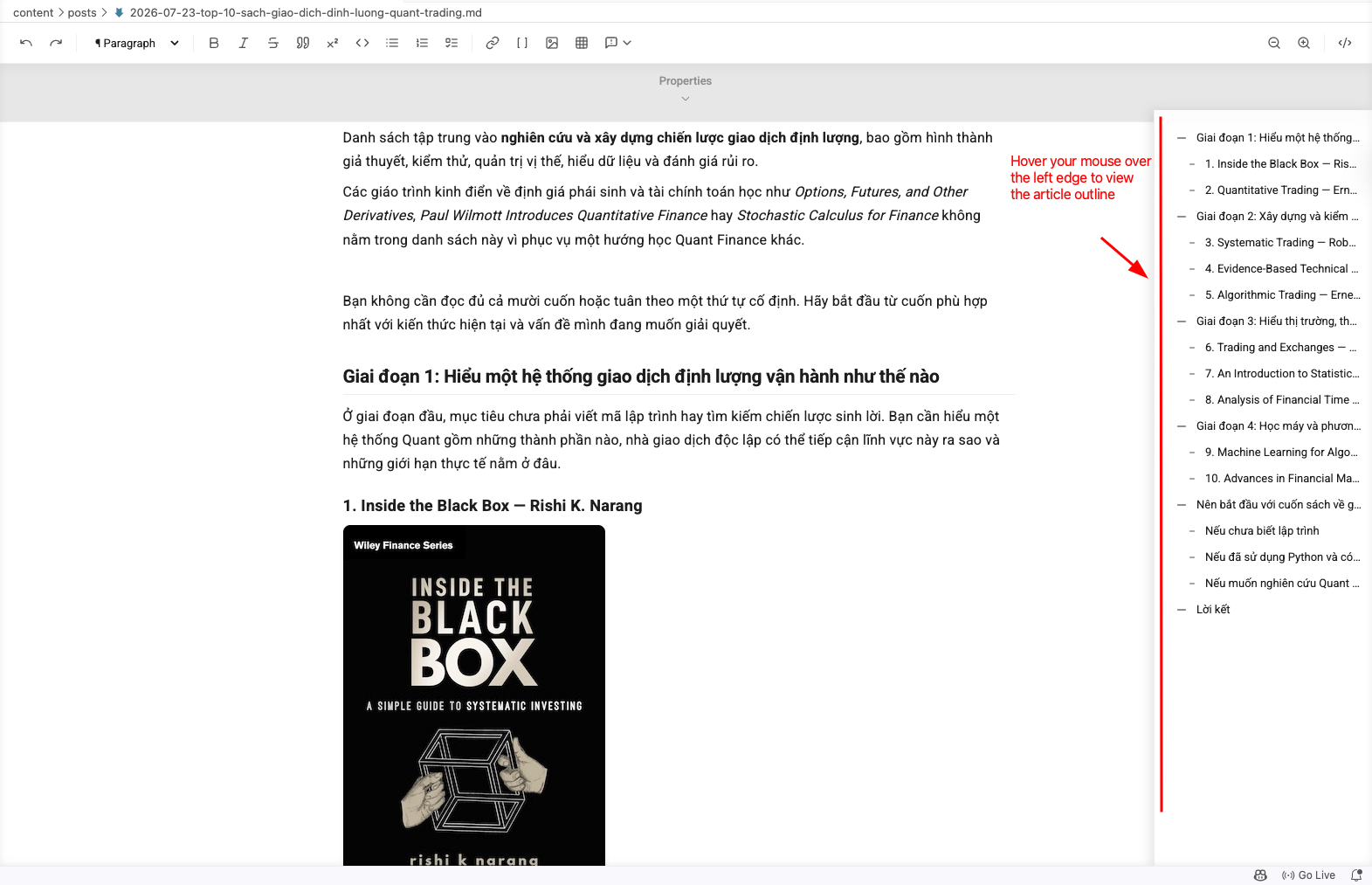Screen dimensions: 1372x885
Task: Create a bulleted list
Action: pos(392,43)
